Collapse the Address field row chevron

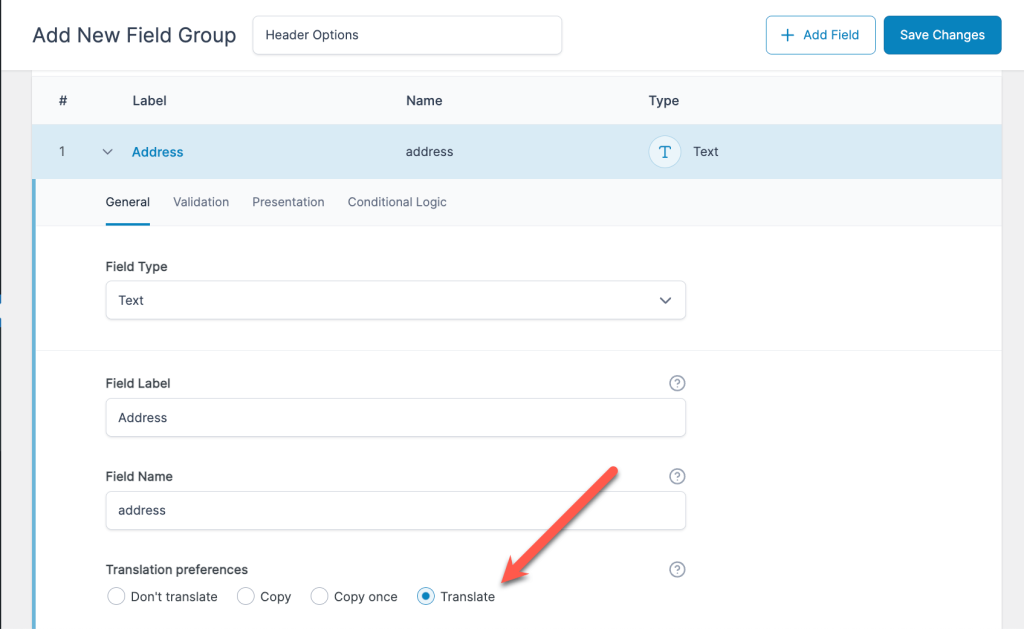pos(108,152)
